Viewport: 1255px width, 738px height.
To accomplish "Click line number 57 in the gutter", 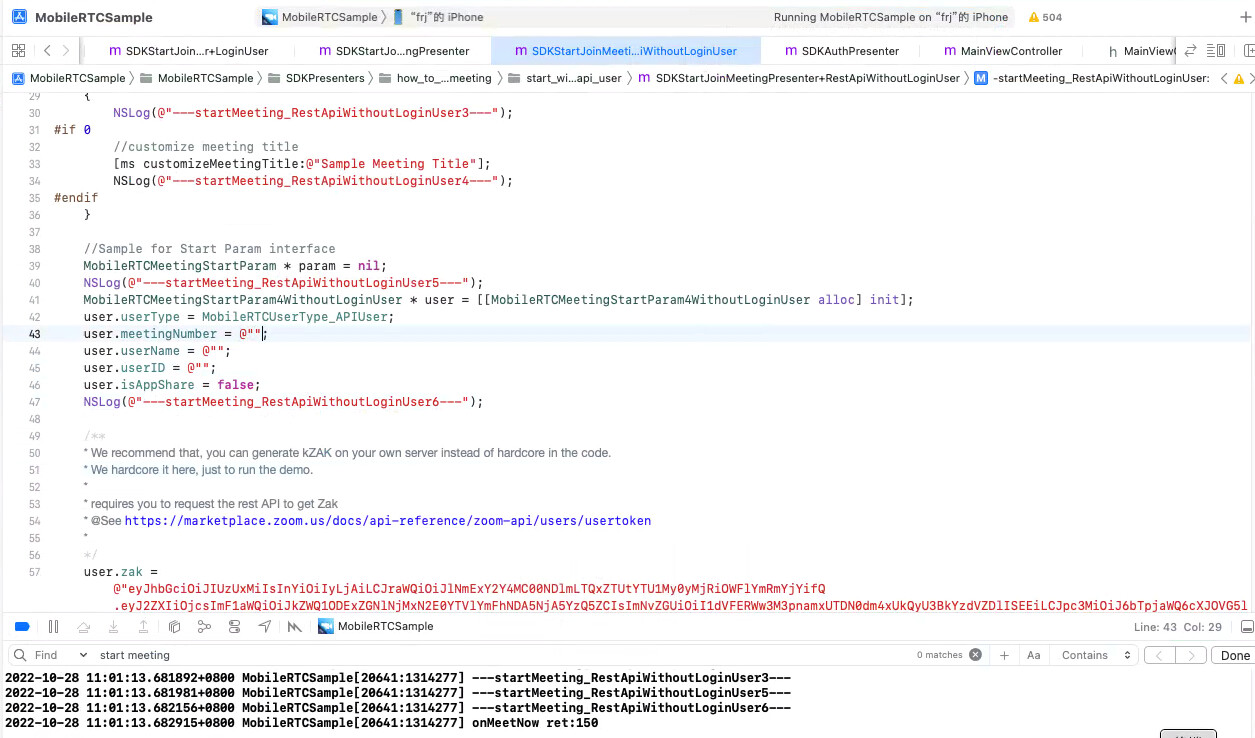I will pos(35,572).
